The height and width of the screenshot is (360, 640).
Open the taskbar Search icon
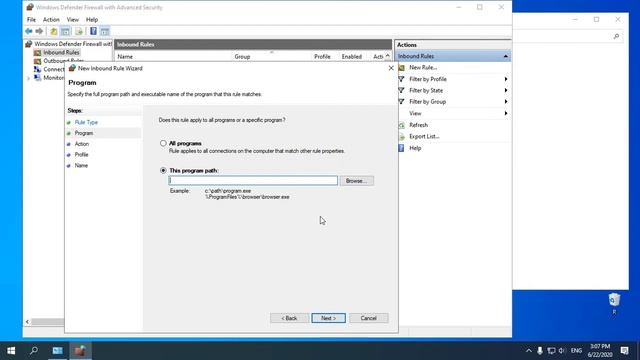tap(34, 351)
